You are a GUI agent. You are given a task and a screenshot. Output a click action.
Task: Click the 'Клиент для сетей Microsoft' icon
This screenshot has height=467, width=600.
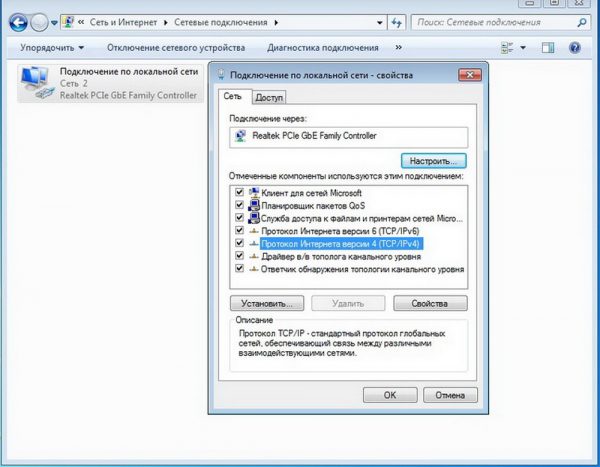(x=254, y=193)
